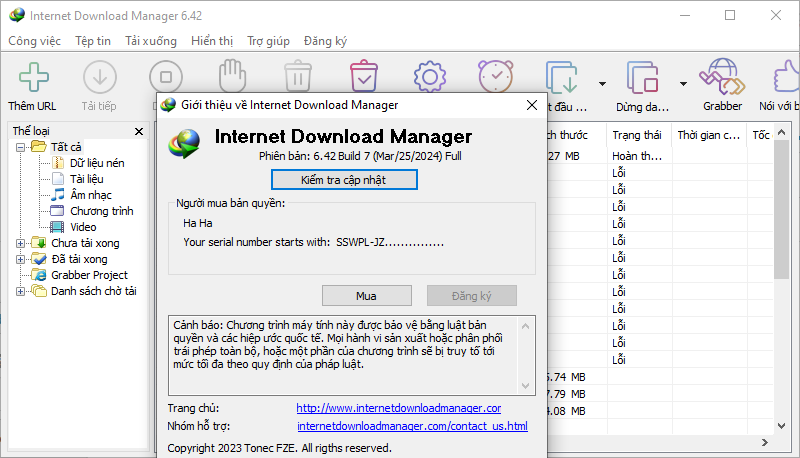The image size is (800, 458).
Task: Select the Âm nhạc category
Action: (x=91, y=195)
